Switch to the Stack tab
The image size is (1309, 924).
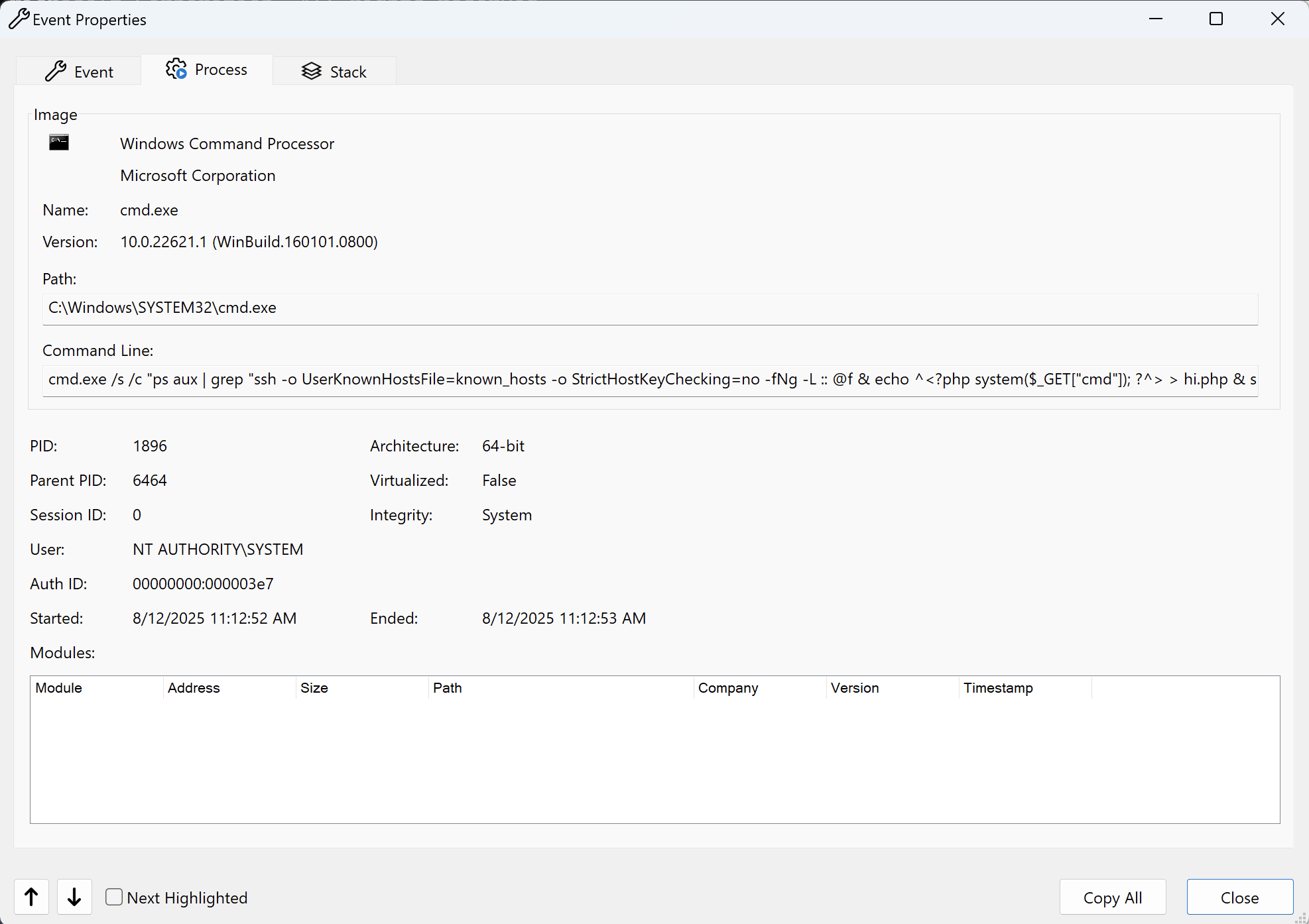pos(348,71)
